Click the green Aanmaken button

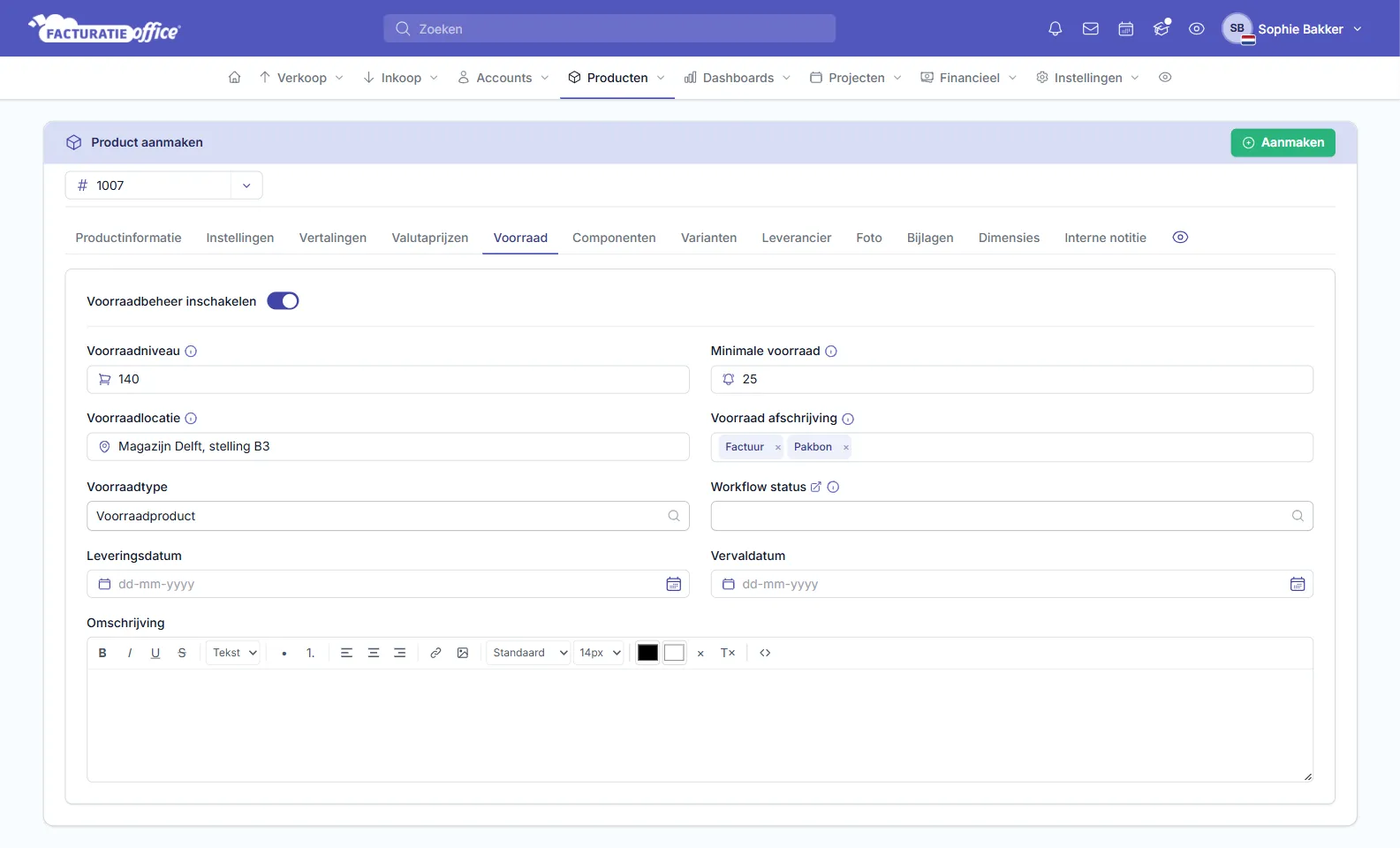click(1283, 142)
